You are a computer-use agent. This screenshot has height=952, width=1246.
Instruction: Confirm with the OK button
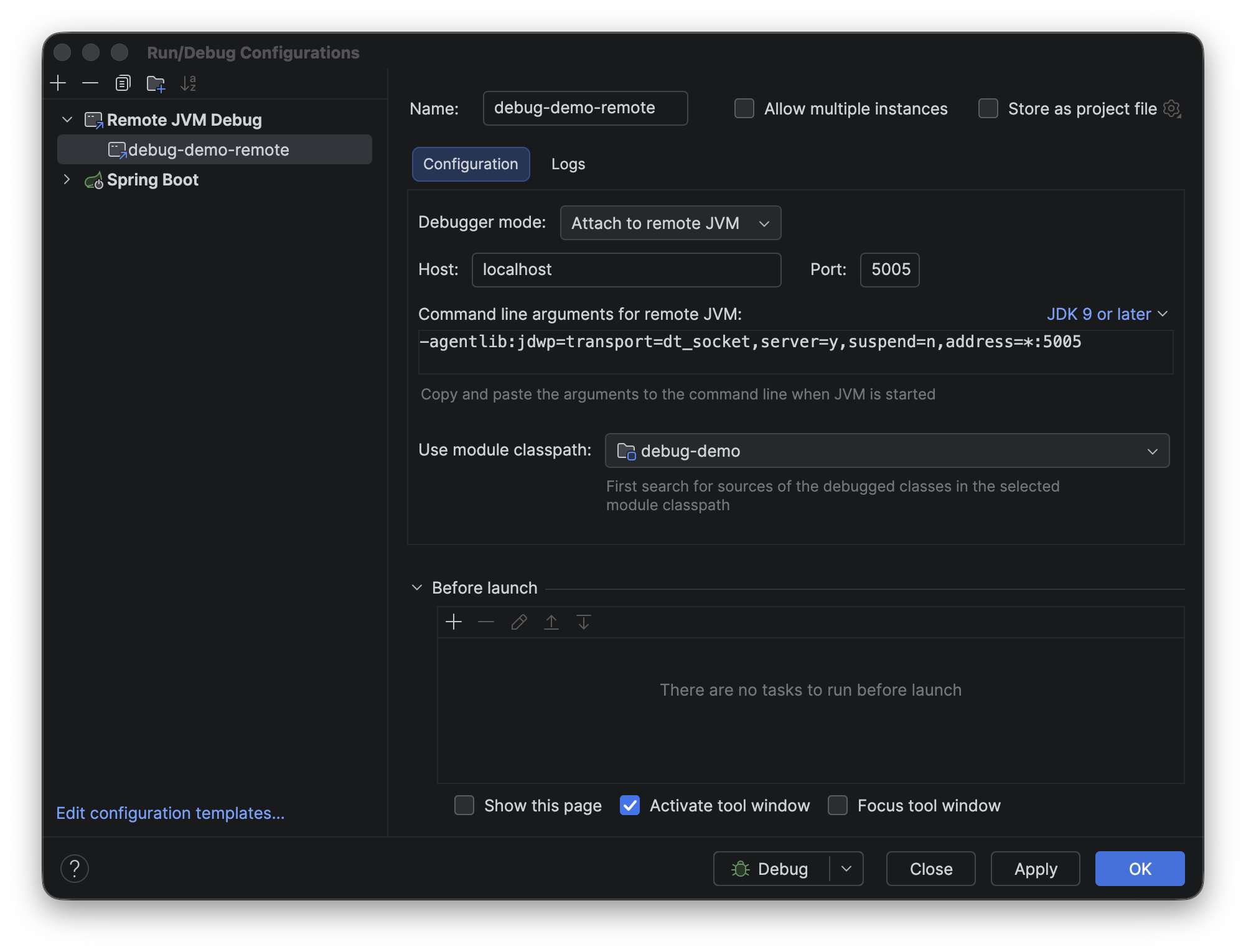(1140, 869)
